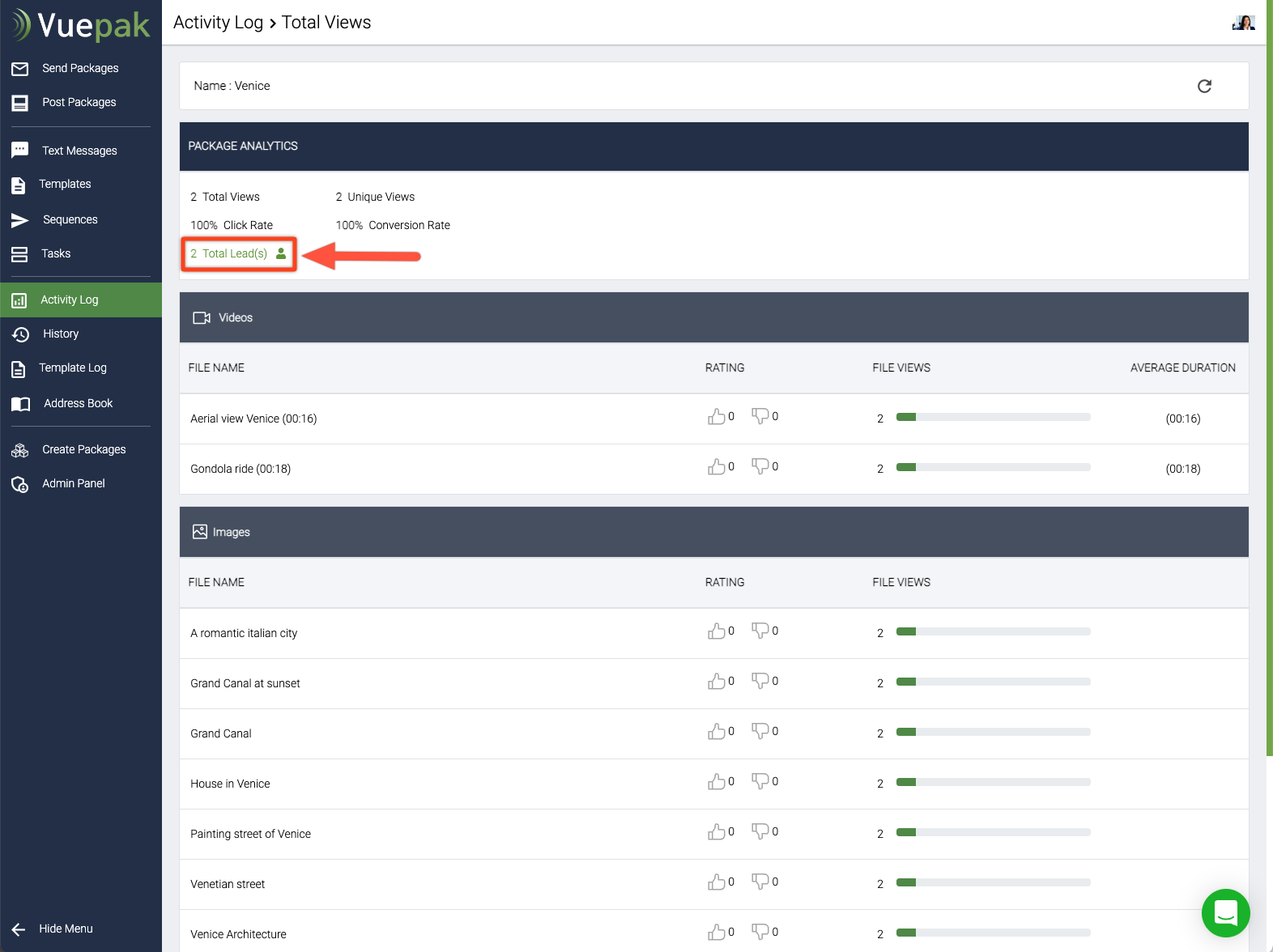Click the Send Packages envelope icon
Screen dimensions: 1273x952
20,69
